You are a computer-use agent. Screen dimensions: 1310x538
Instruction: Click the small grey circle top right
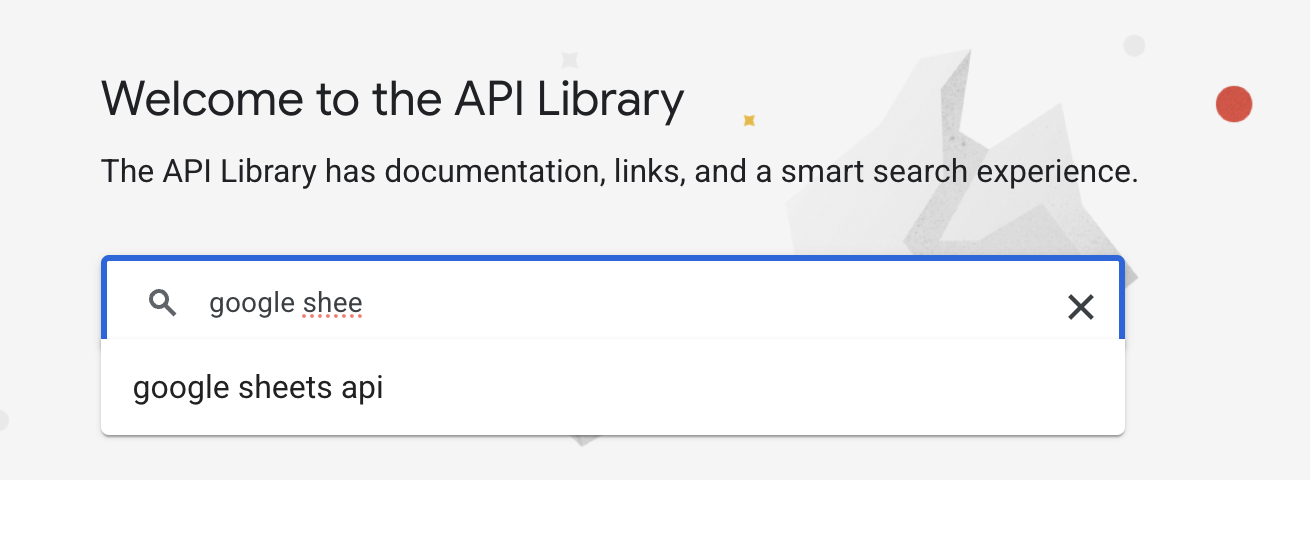(x=1134, y=45)
